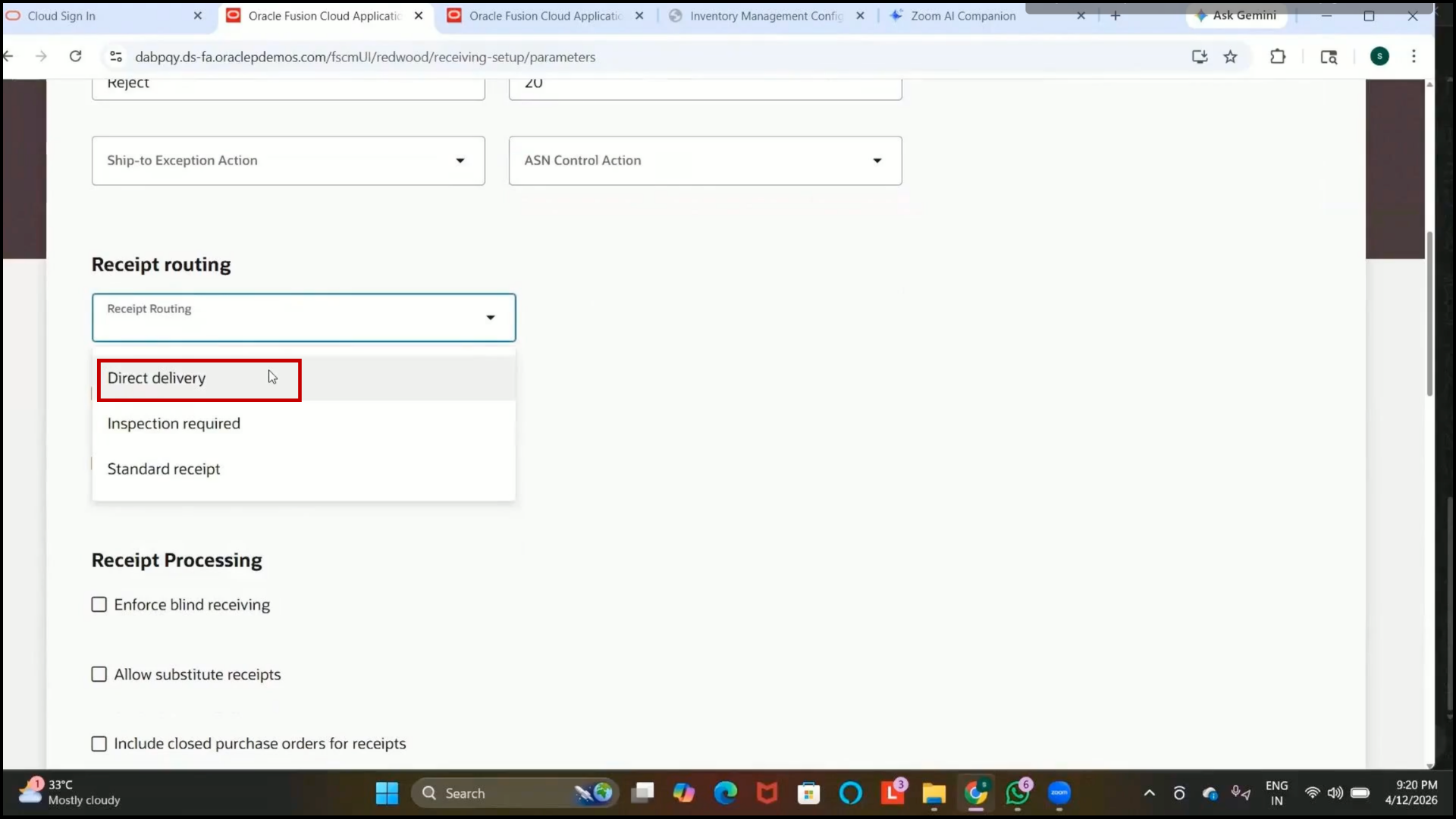Show hidden system tray icons

[x=1150, y=793]
